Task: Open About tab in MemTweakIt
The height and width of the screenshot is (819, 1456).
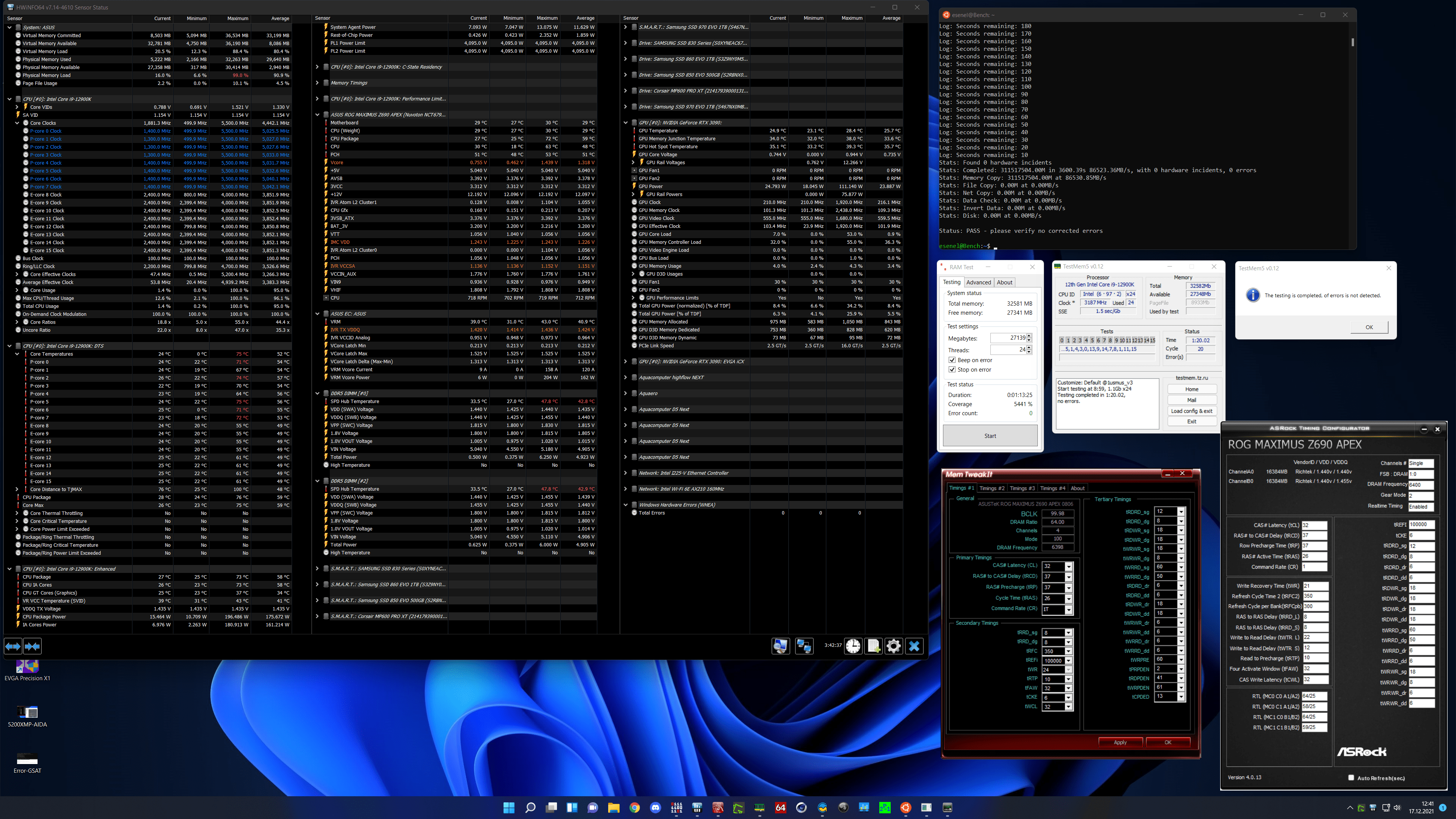Action: pyautogui.click(x=1078, y=488)
